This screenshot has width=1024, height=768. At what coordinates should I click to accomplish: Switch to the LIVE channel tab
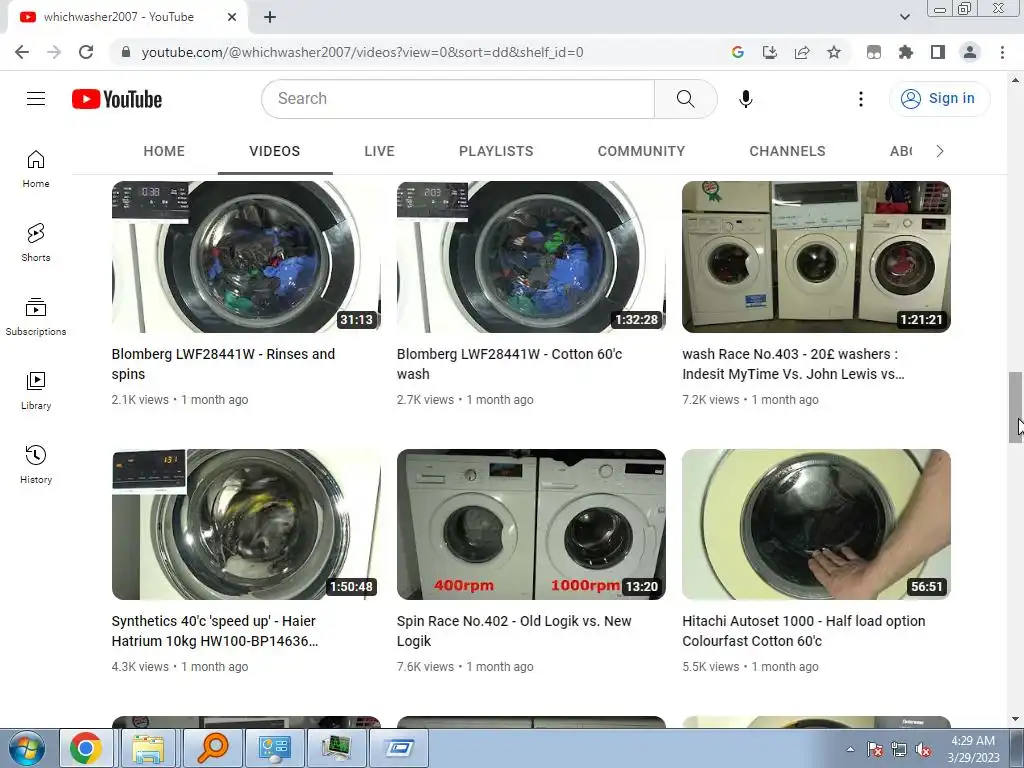tap(379, 152)
